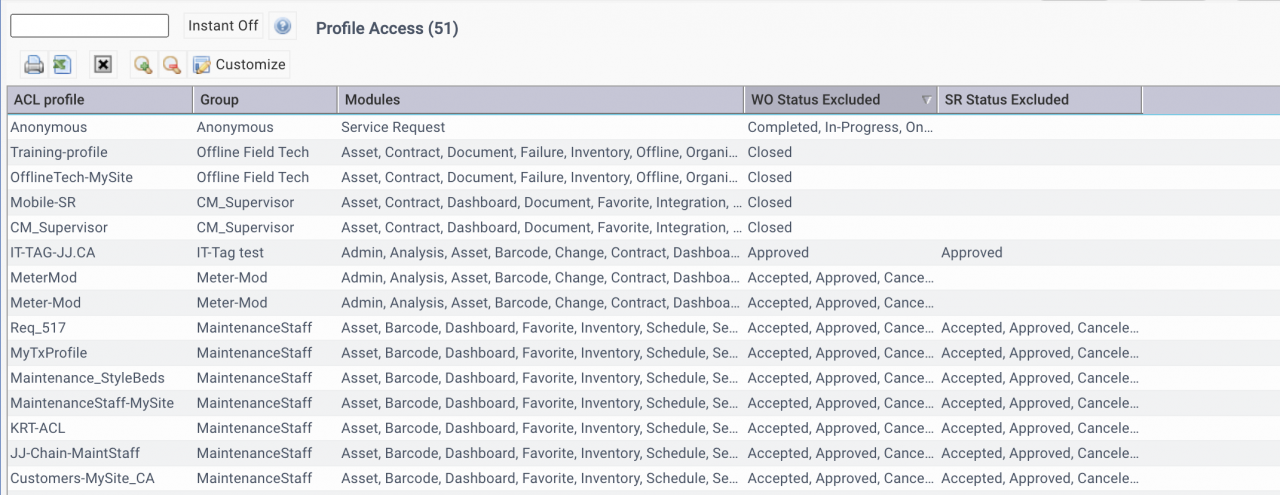Open the Training-profile row

[640, 152]
